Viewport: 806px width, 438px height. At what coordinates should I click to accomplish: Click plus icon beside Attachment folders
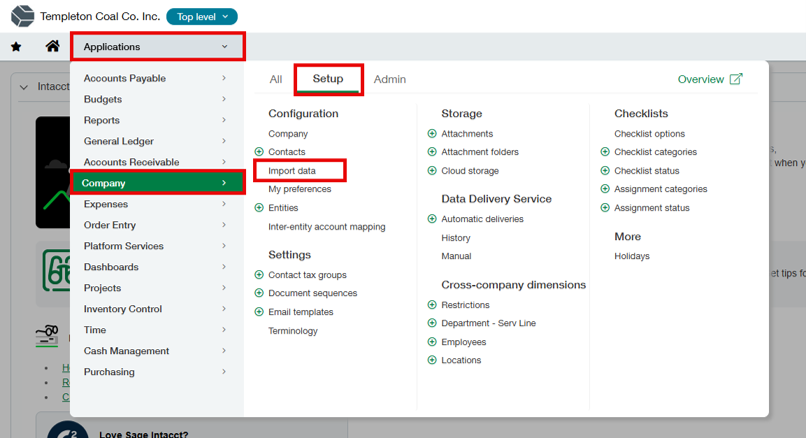pyautogui.click(x=432, y=152)
